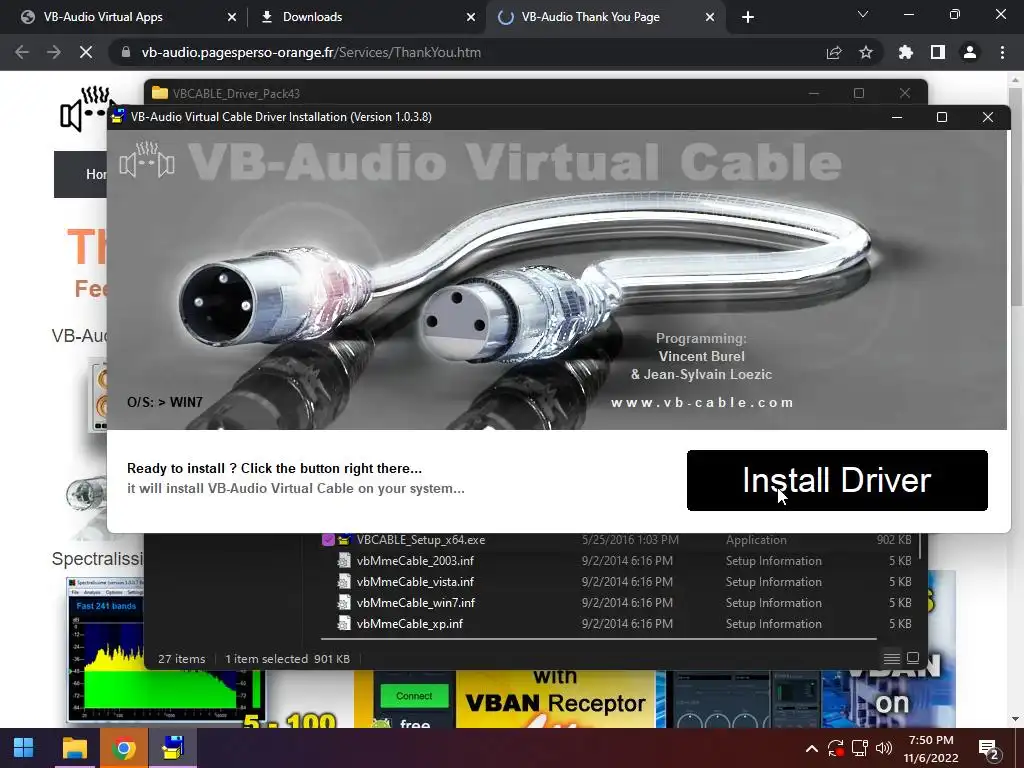
Task: Bookmark this page with the star icon
Action: tap(866, 52)
